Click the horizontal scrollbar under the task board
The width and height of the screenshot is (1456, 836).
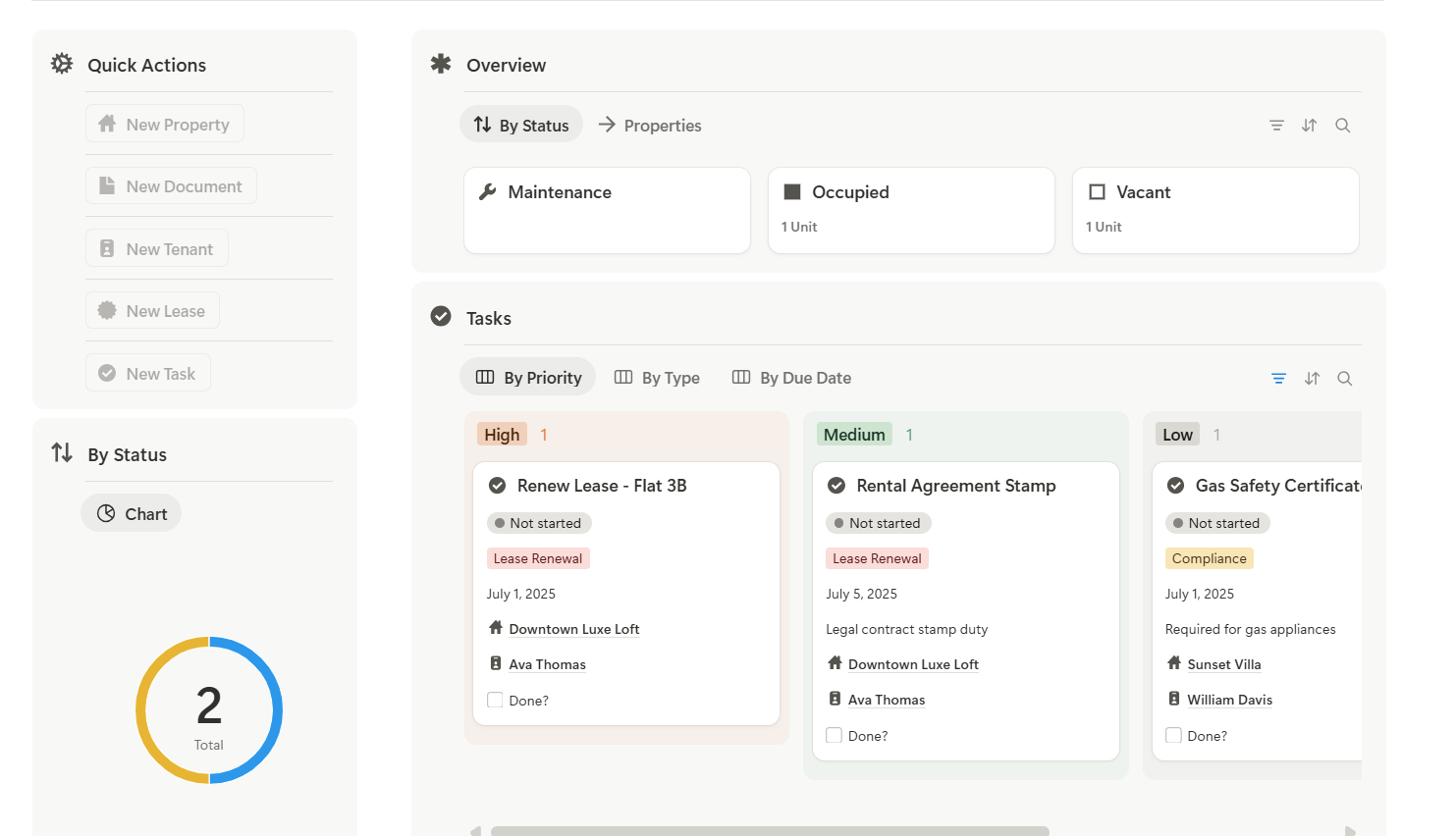(x=770, y=831)
